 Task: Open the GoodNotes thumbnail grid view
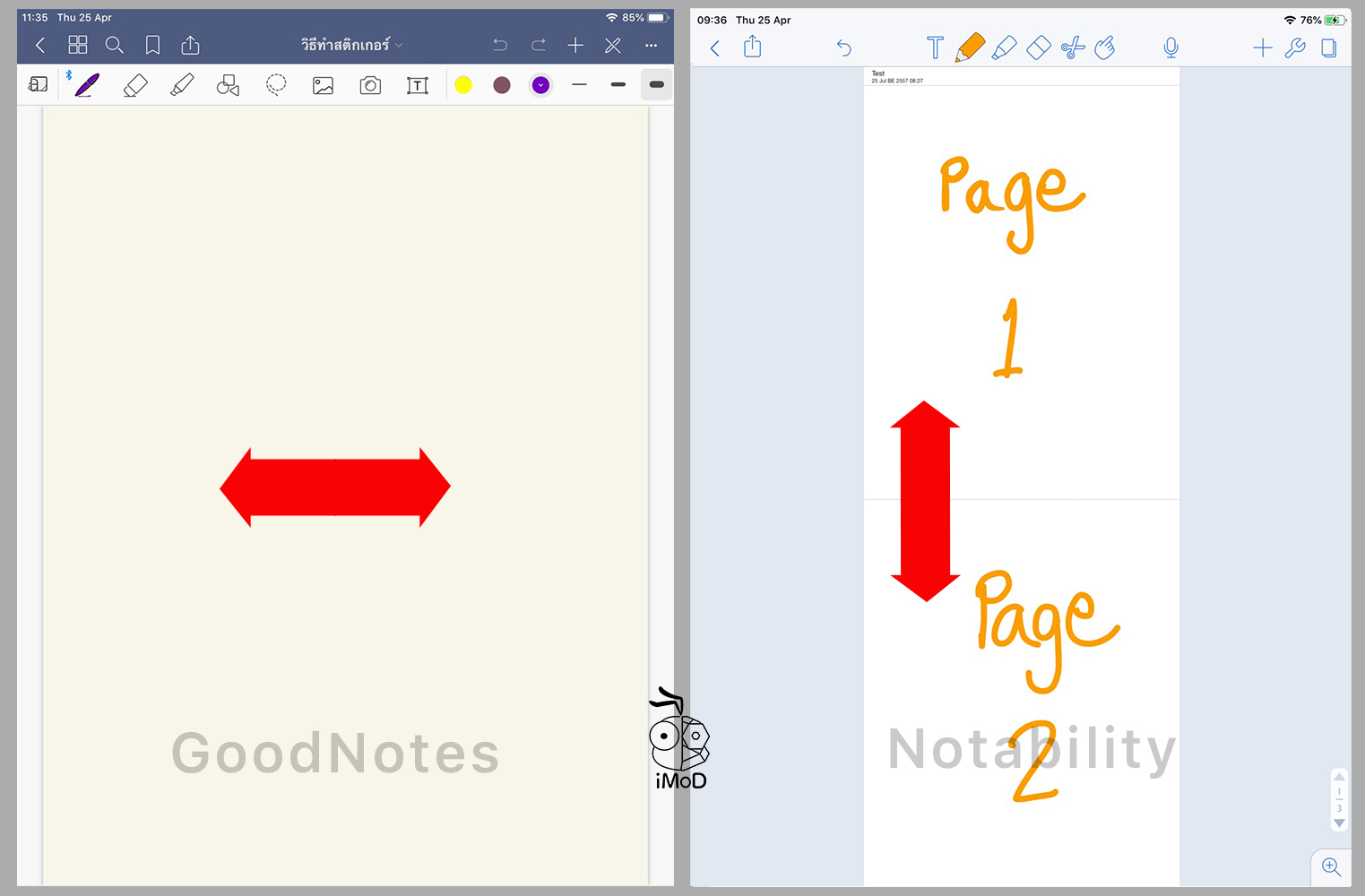(78, 45)
